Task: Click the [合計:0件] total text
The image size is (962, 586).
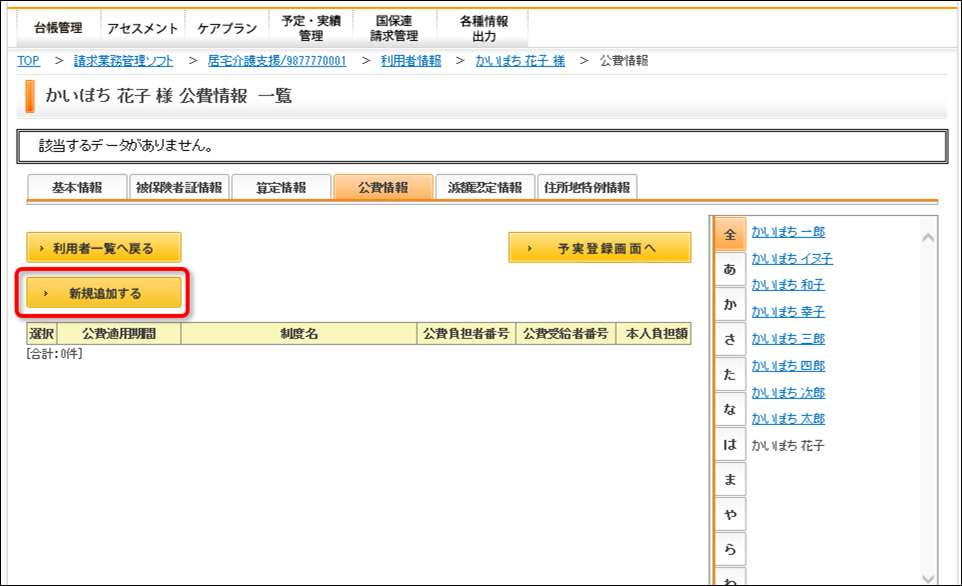Action: pyautogui.click(x=54, y=353)
